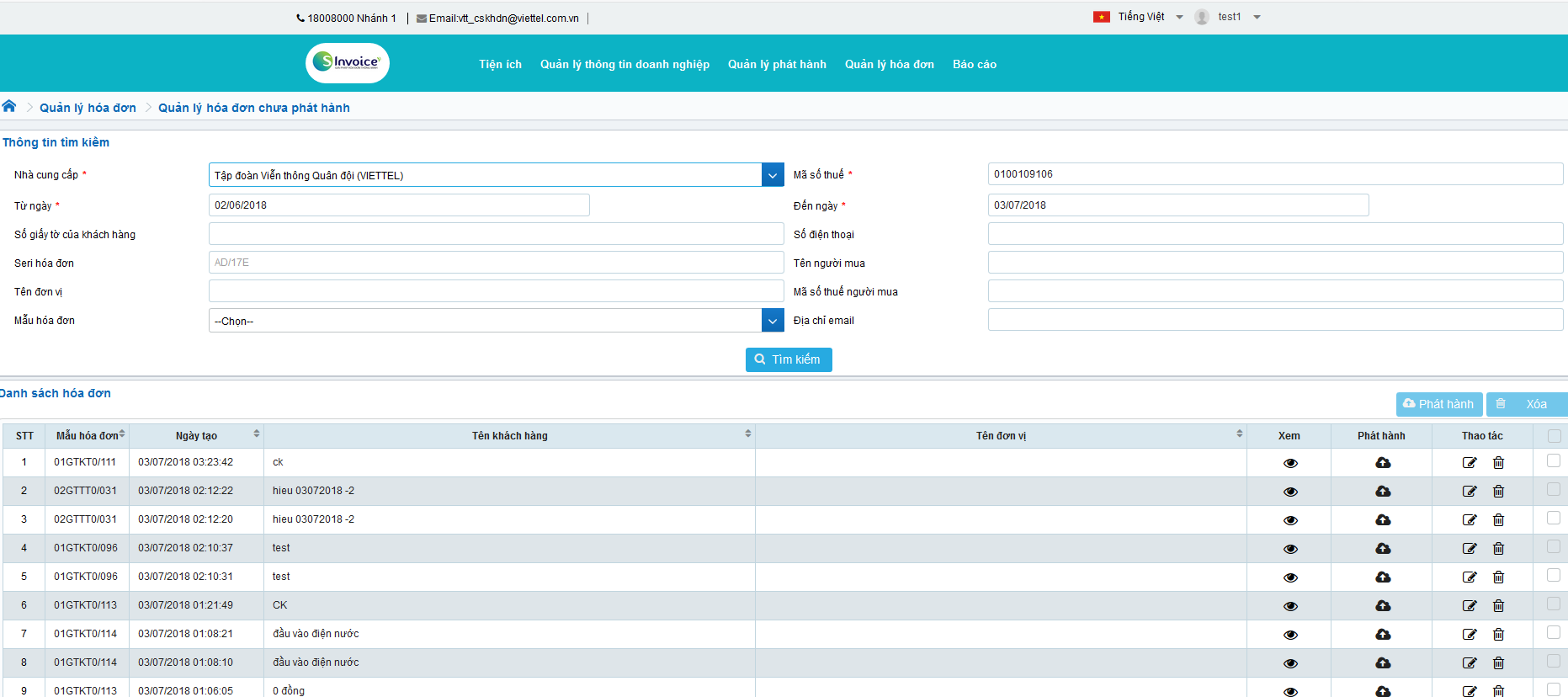Open the Báo cáo menu
Screen dimensions: 1568x697
click(974, 64)
